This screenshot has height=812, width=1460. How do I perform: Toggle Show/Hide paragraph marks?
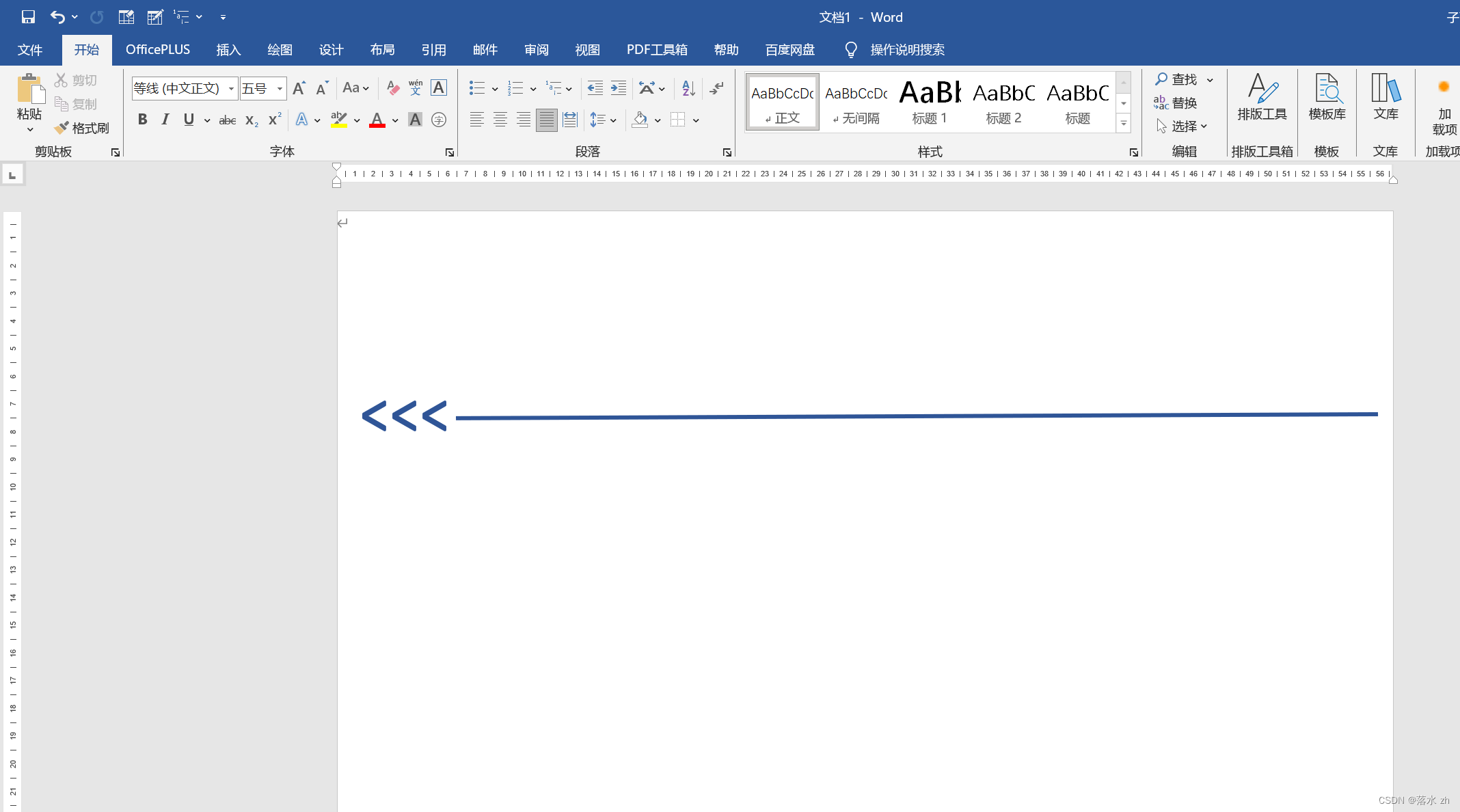716,88
